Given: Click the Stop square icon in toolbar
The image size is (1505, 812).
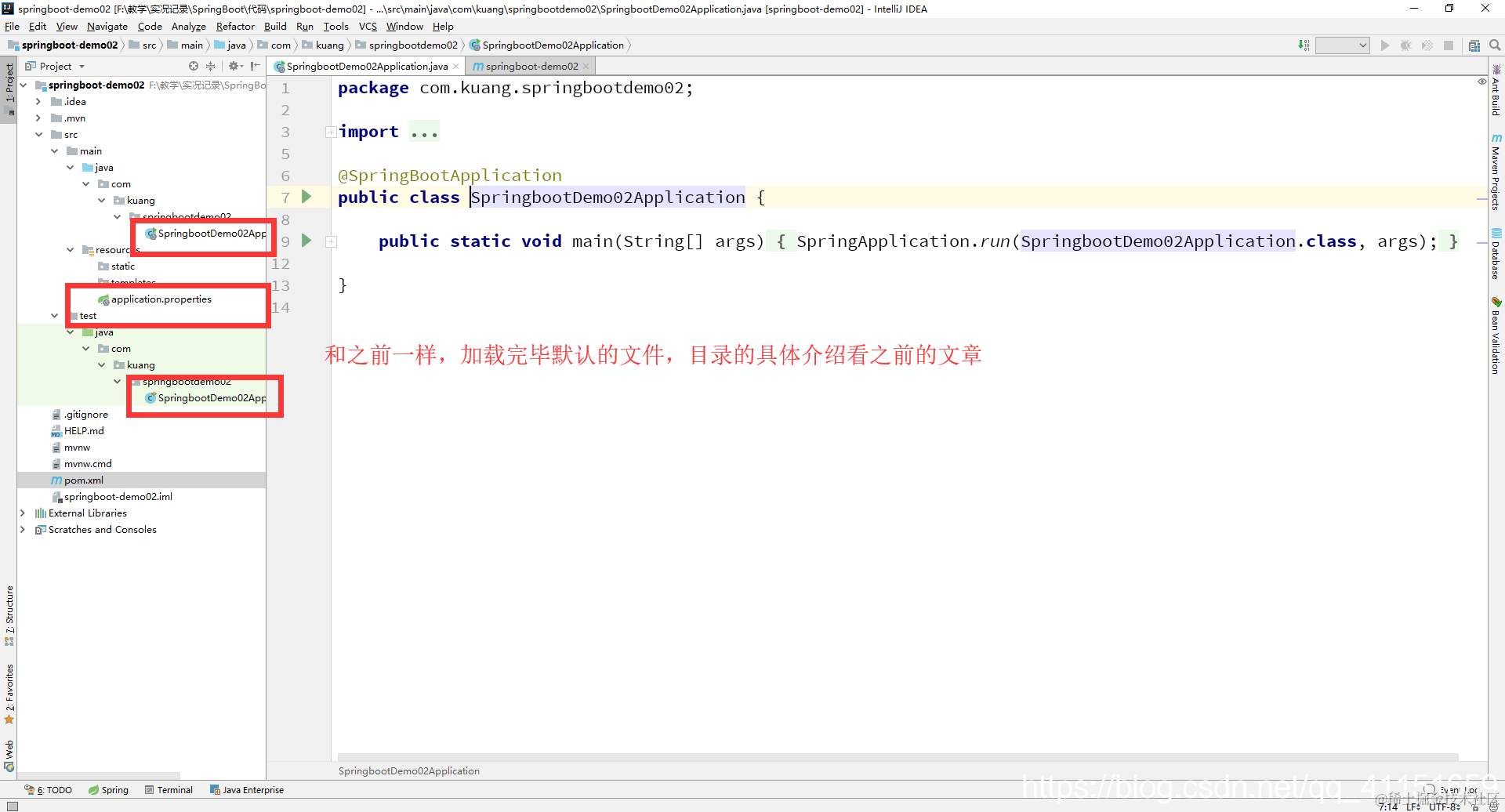Looking at the screenshot, I should (1449, 45).
